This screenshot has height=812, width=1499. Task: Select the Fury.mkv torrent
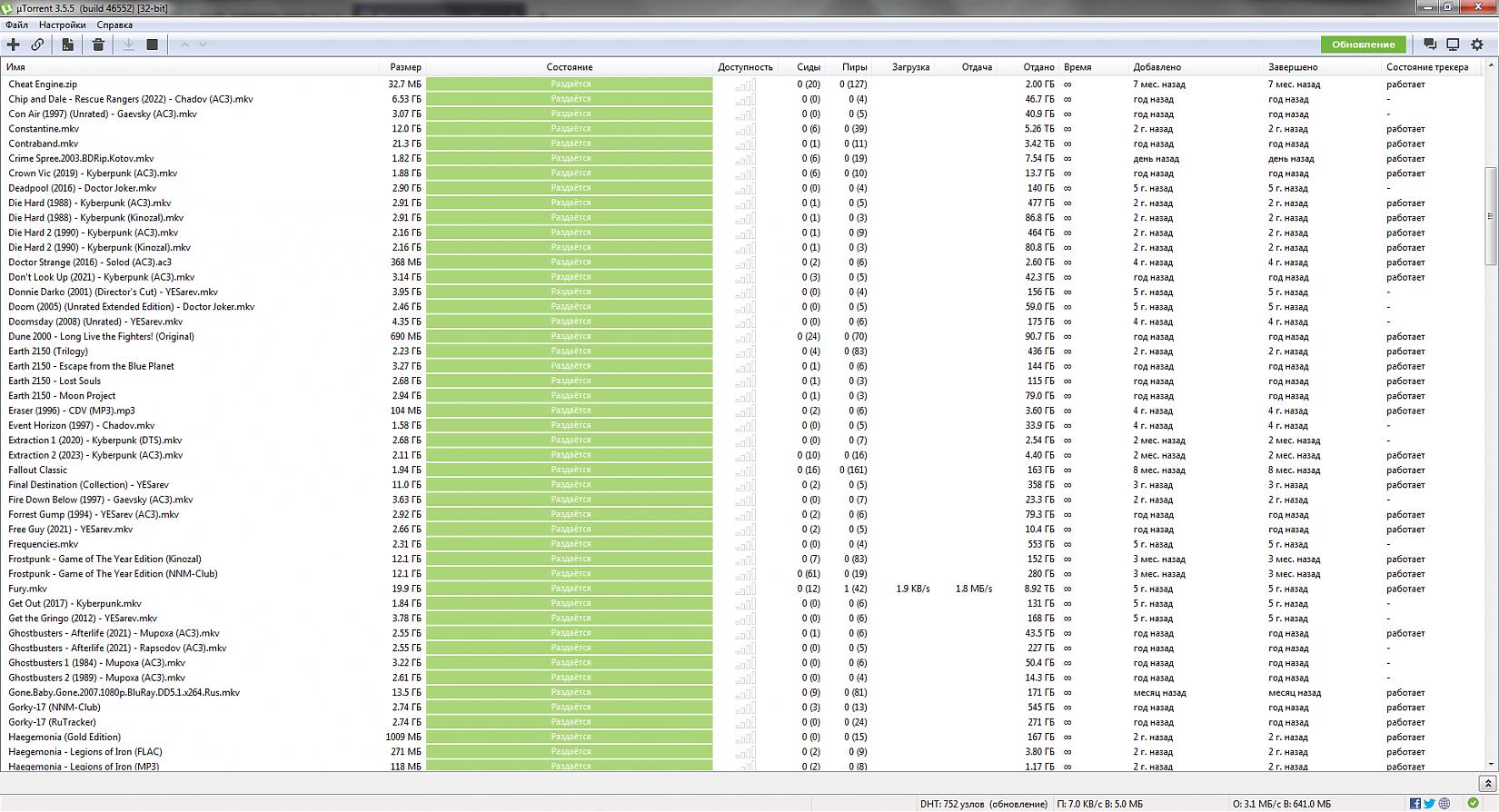pyautogui.click(x=27, y=589)
